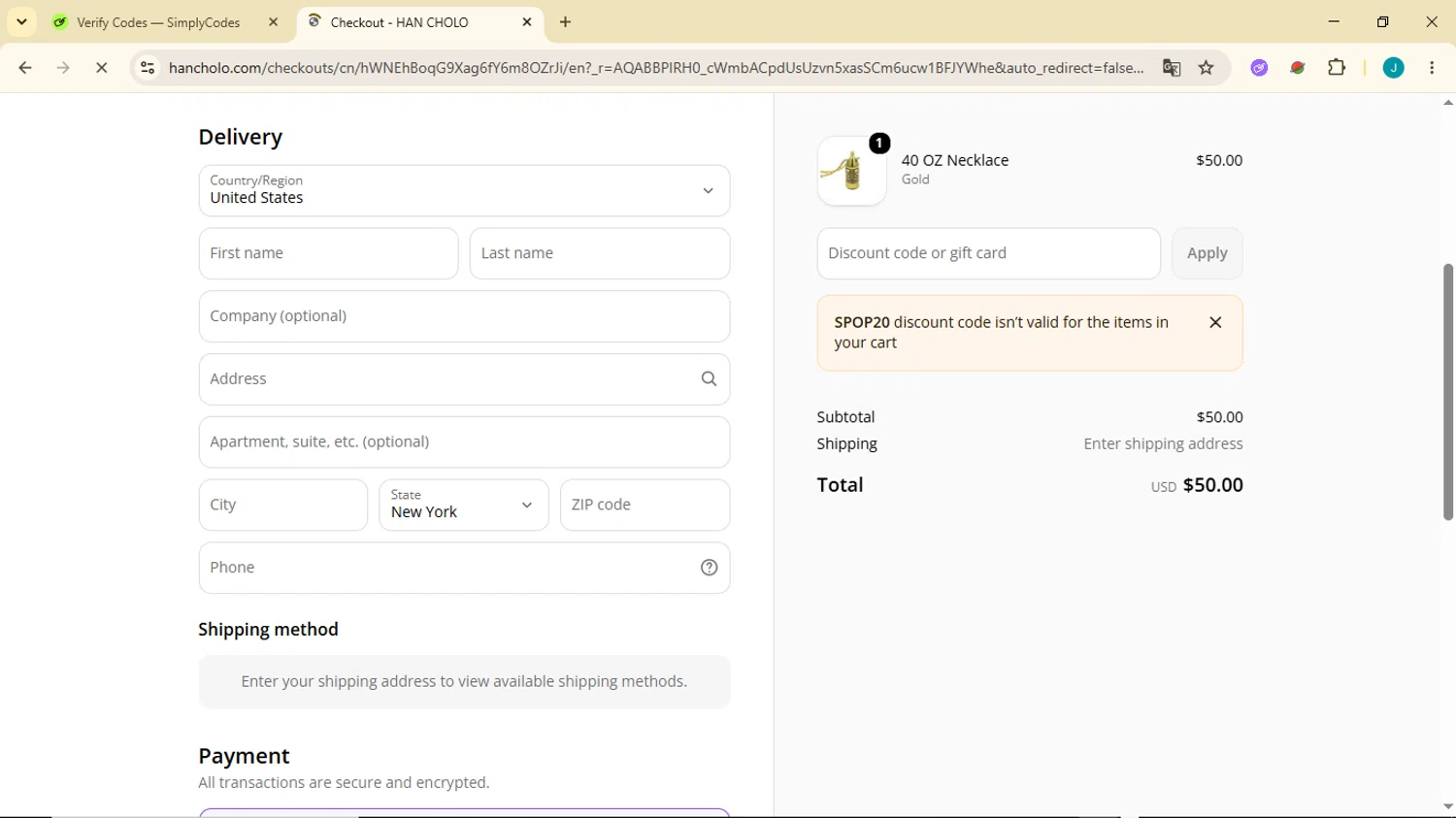Click the scrollbar down arrow
This screenshot has height=818, width=1456.
[1447, 807]
